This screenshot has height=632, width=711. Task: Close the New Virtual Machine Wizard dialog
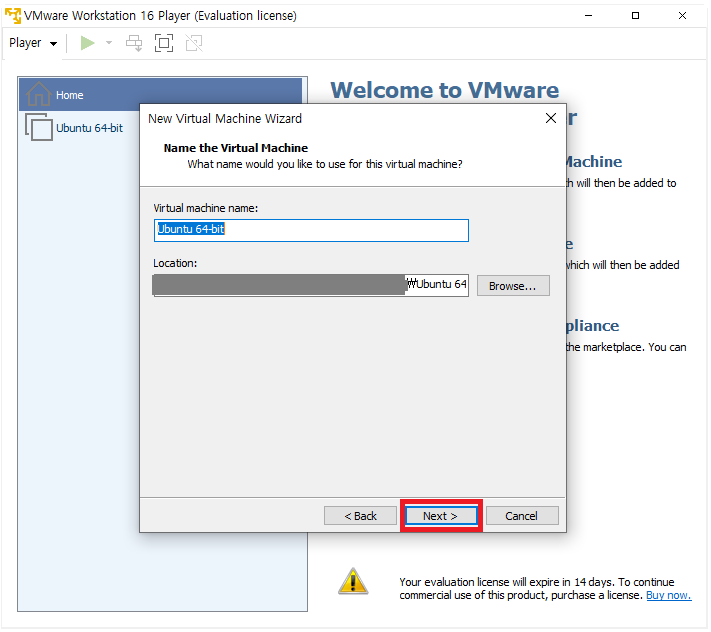point(550,118)
